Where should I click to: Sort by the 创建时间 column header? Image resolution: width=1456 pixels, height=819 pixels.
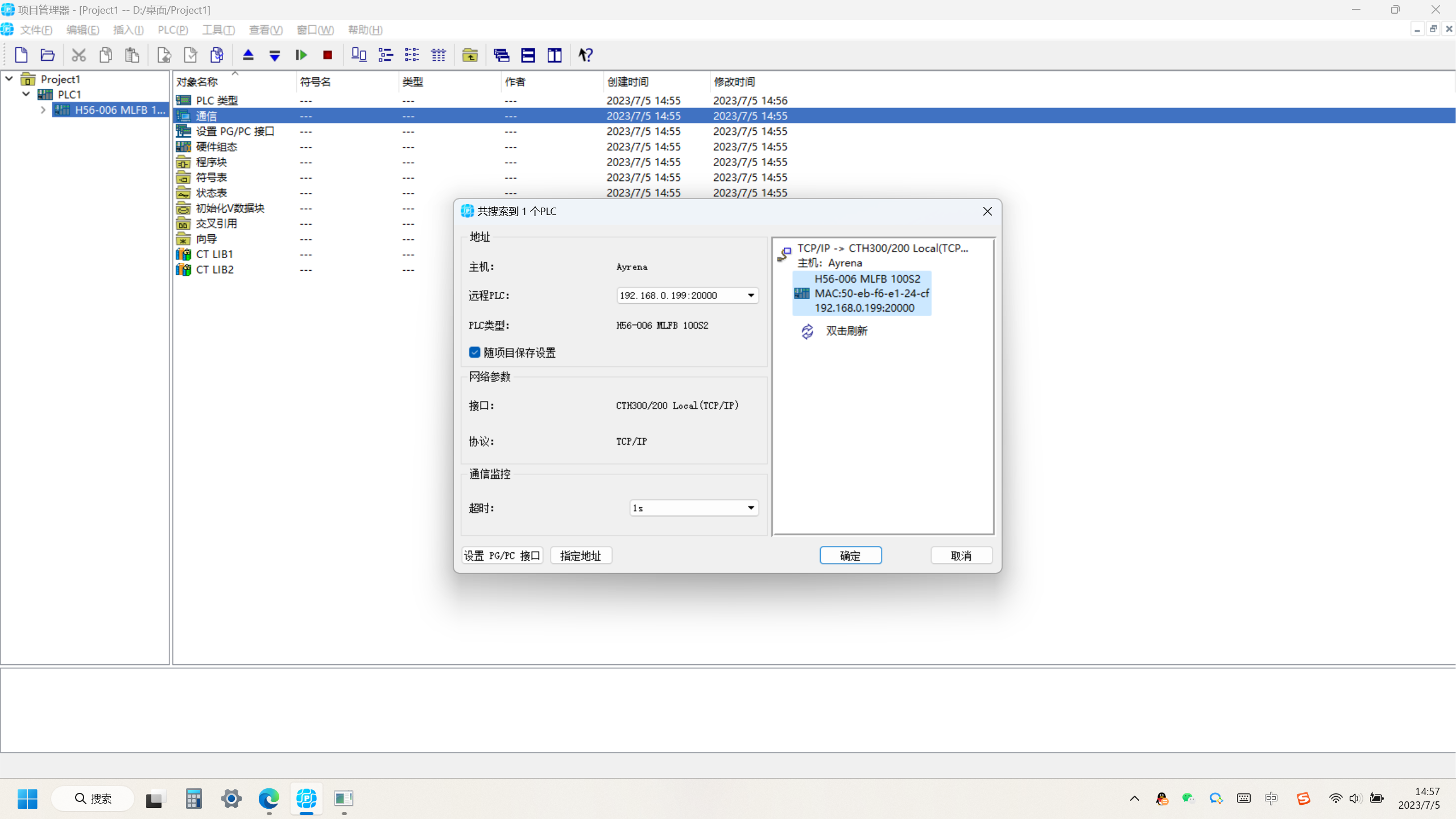[x=656, y=82]
